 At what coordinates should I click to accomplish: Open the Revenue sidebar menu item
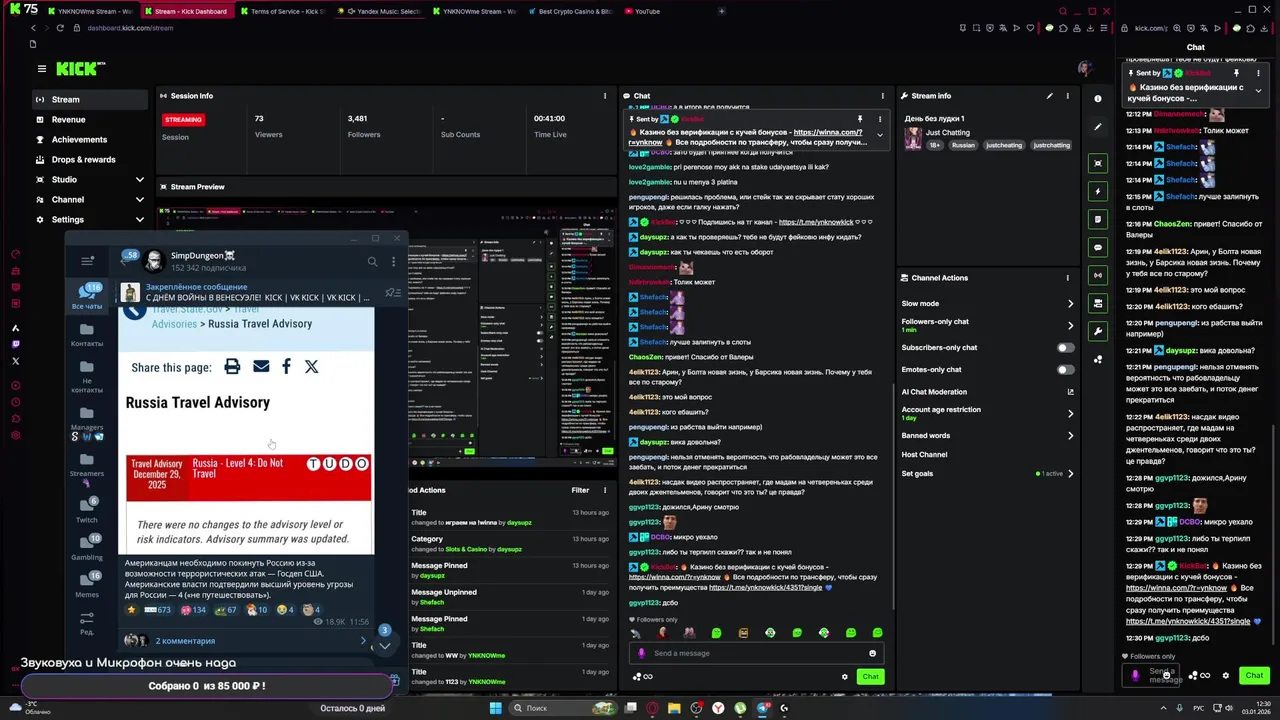point(90,120)
